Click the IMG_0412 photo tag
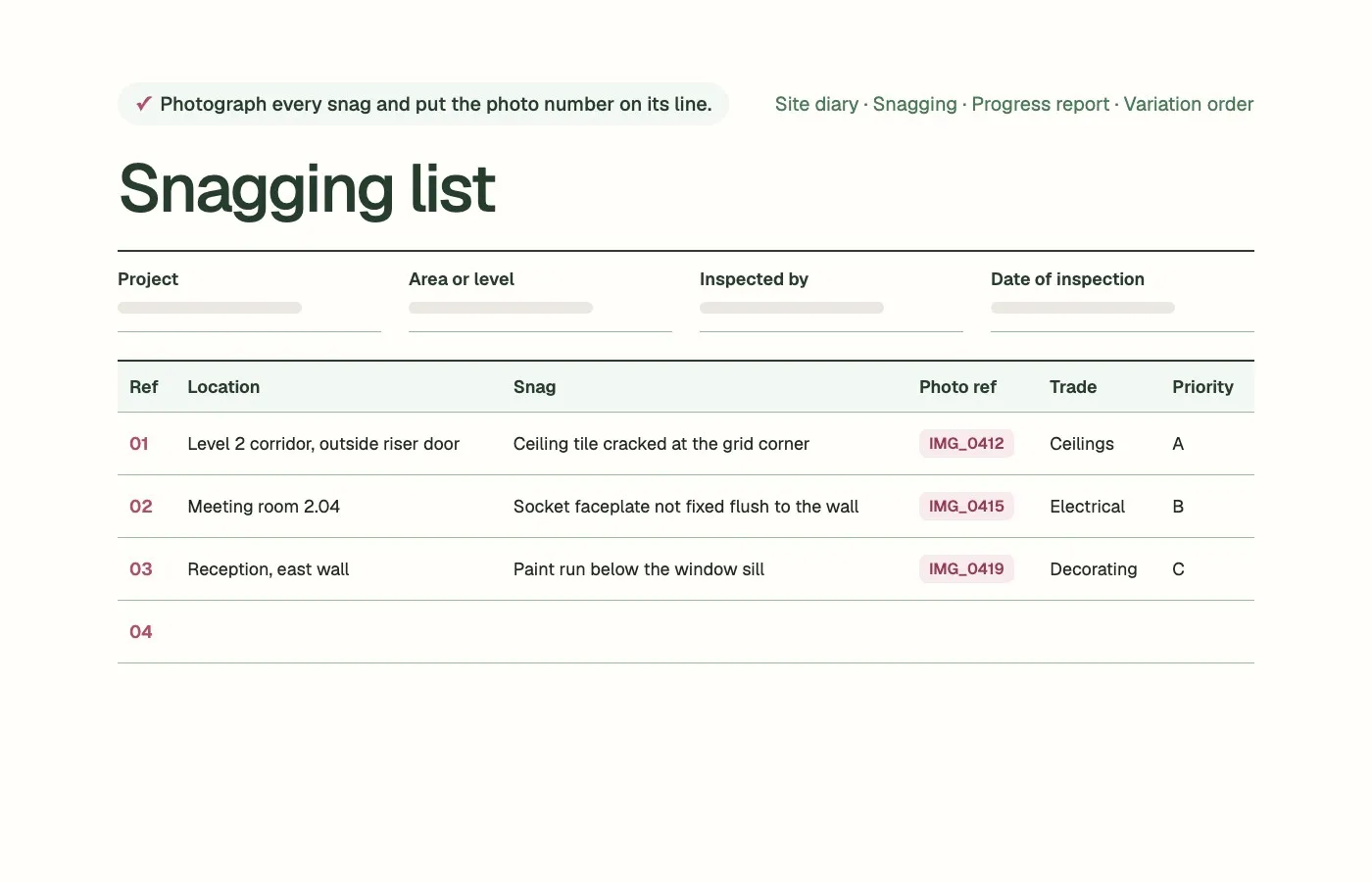1372x882 pixels. tap(966, 444)
